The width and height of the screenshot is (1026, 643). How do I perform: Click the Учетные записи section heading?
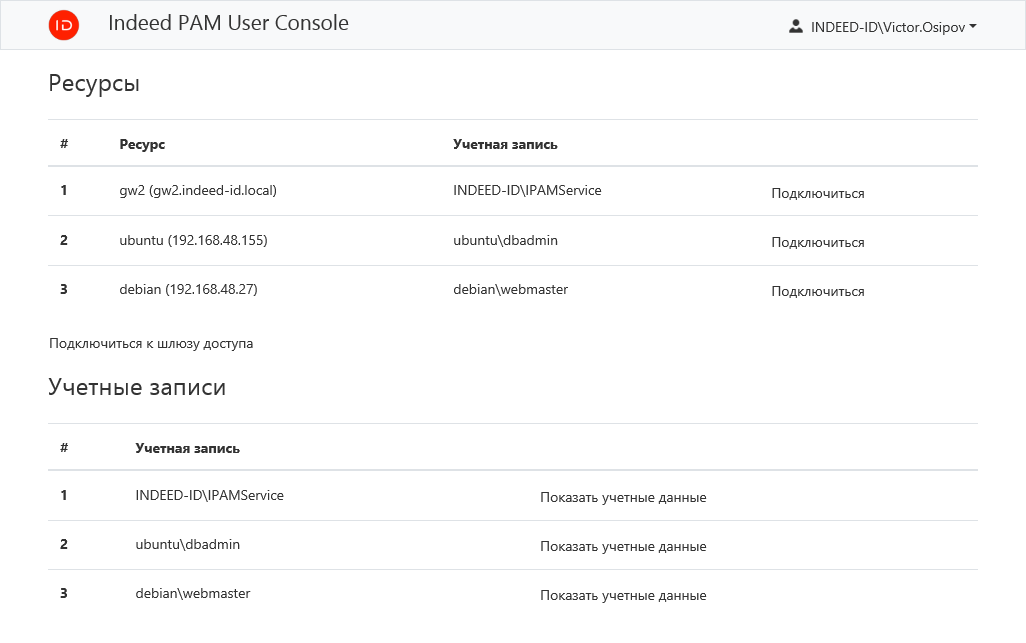coord(137,387)
